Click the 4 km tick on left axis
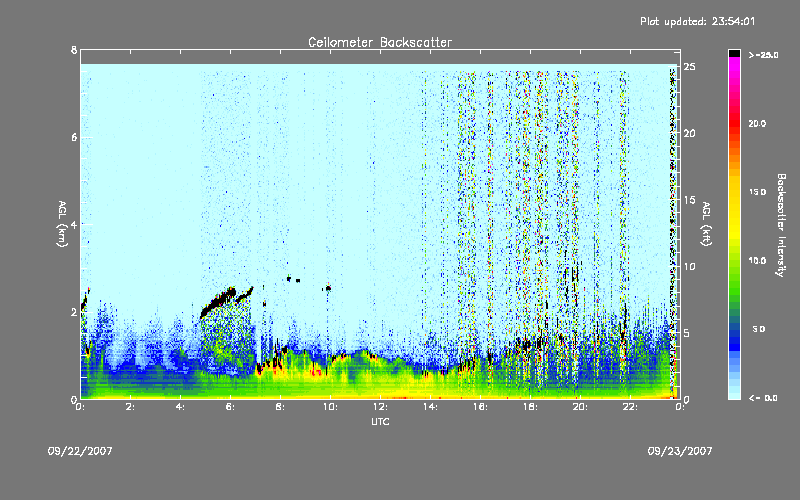Screen dimensions: 800x500 [x=74, y=225]
